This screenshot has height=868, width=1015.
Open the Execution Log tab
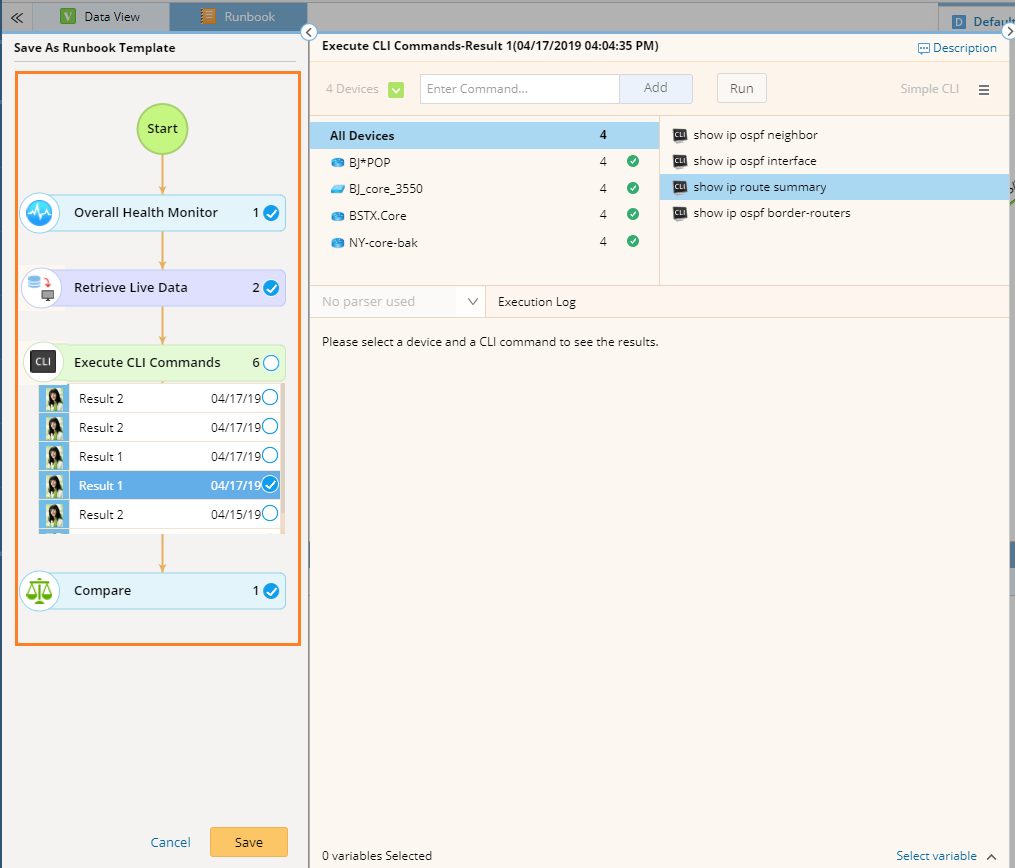coord(537,302)
